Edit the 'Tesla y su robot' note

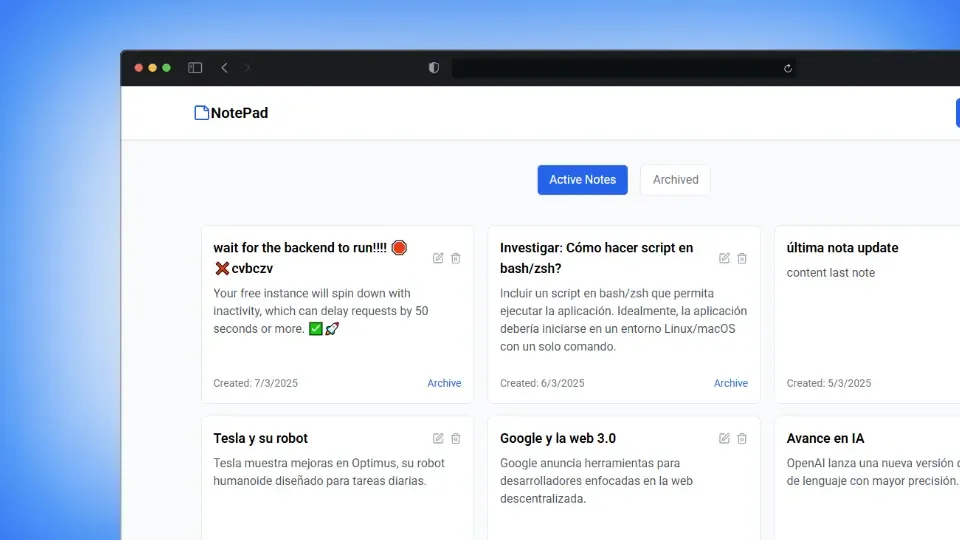click(x=438, y=438)
